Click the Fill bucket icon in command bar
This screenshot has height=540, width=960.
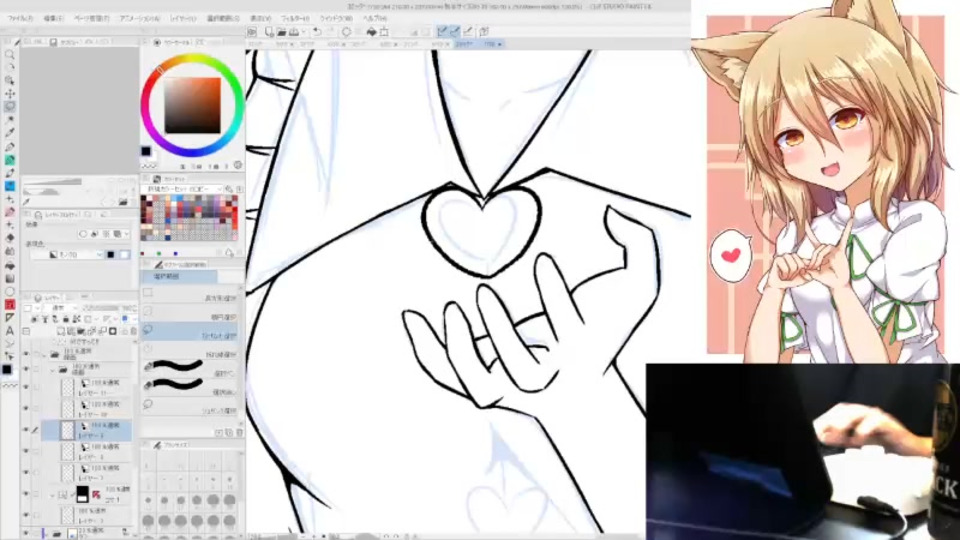pyautogui.click(x=372, y=32)
